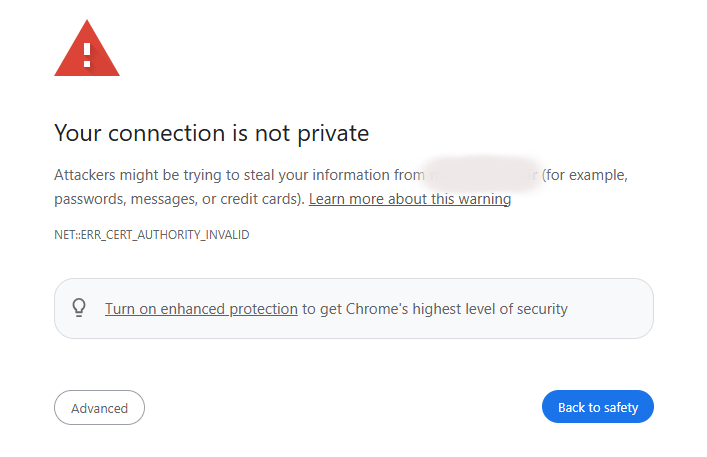Click the exclamation mark inside the red triangle

pos(87,55)
